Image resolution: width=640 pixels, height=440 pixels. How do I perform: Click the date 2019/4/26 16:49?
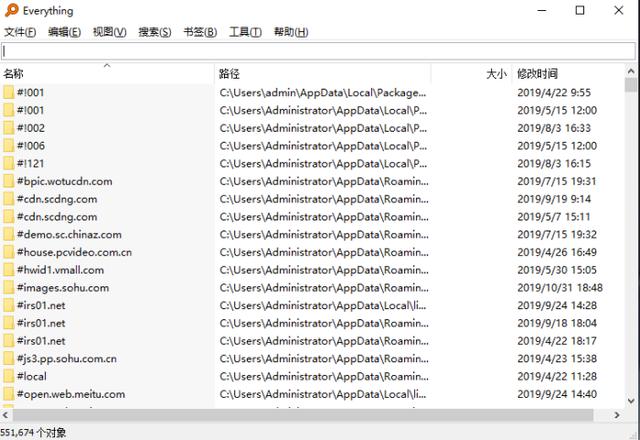coord(557,252)
